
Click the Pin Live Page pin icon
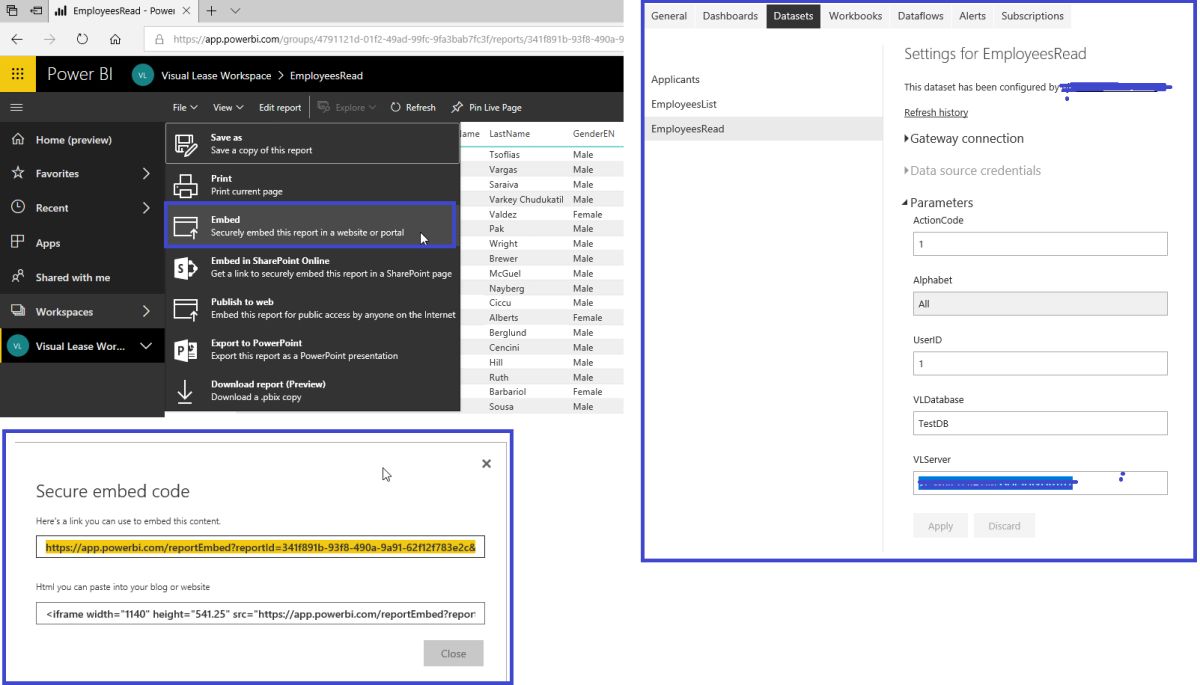click(457, 107)
